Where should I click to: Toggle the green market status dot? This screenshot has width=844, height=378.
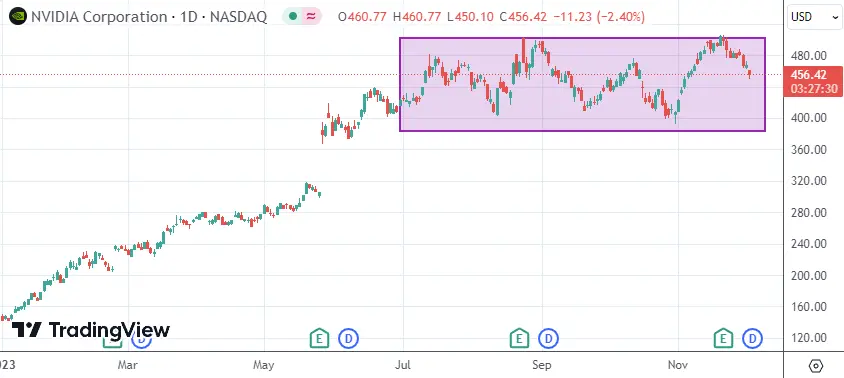(x=293, y=16)
